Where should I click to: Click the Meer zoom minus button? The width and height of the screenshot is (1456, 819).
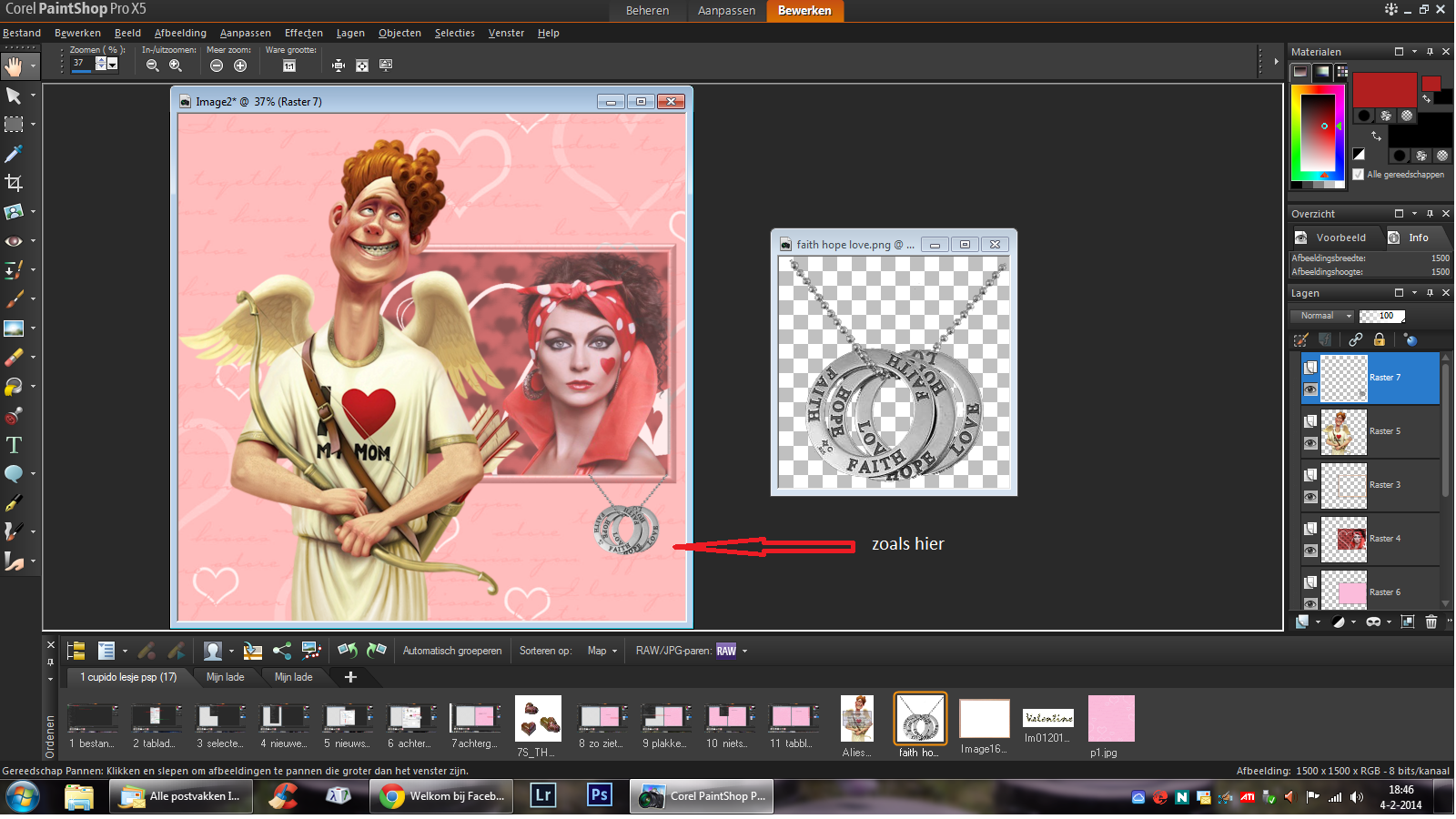(217, 66)
